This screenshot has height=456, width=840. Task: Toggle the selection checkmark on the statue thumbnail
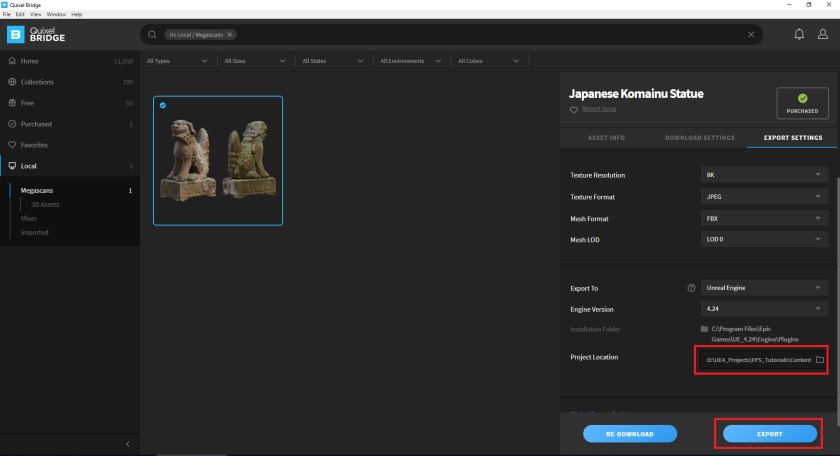pos(163,105)
